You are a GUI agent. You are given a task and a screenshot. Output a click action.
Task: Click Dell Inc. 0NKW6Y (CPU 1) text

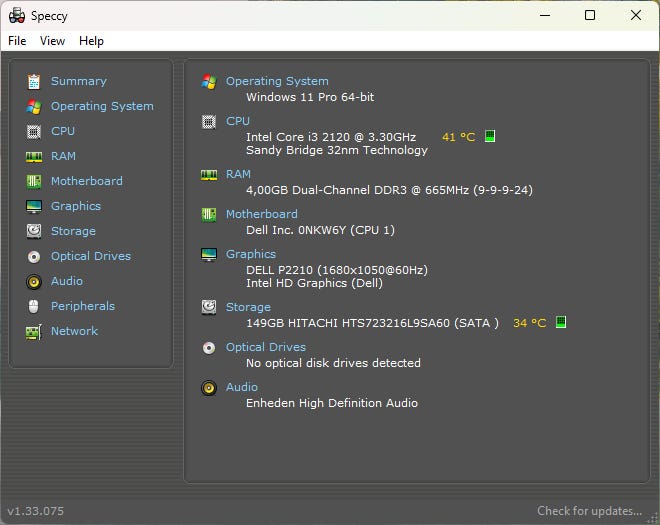[x=320, y=230]
